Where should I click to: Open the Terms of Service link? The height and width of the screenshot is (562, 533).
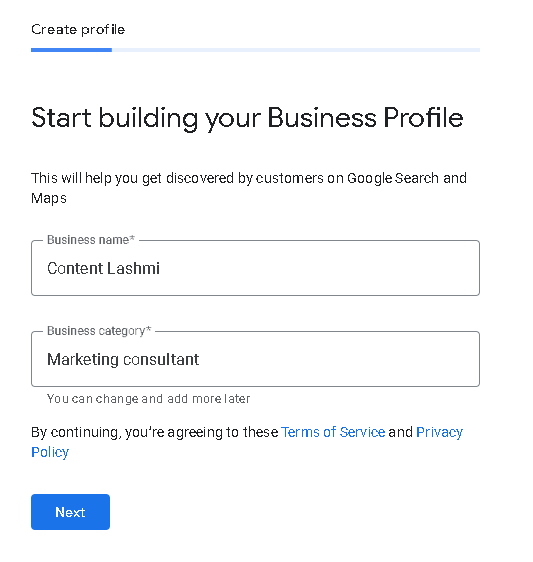333,432
